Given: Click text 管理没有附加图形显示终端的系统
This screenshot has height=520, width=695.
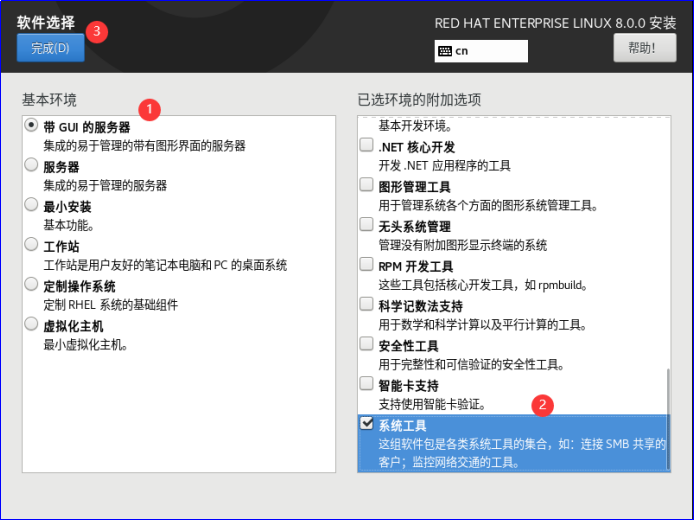Looking at the screenshot, I should (x=463, y=245).
